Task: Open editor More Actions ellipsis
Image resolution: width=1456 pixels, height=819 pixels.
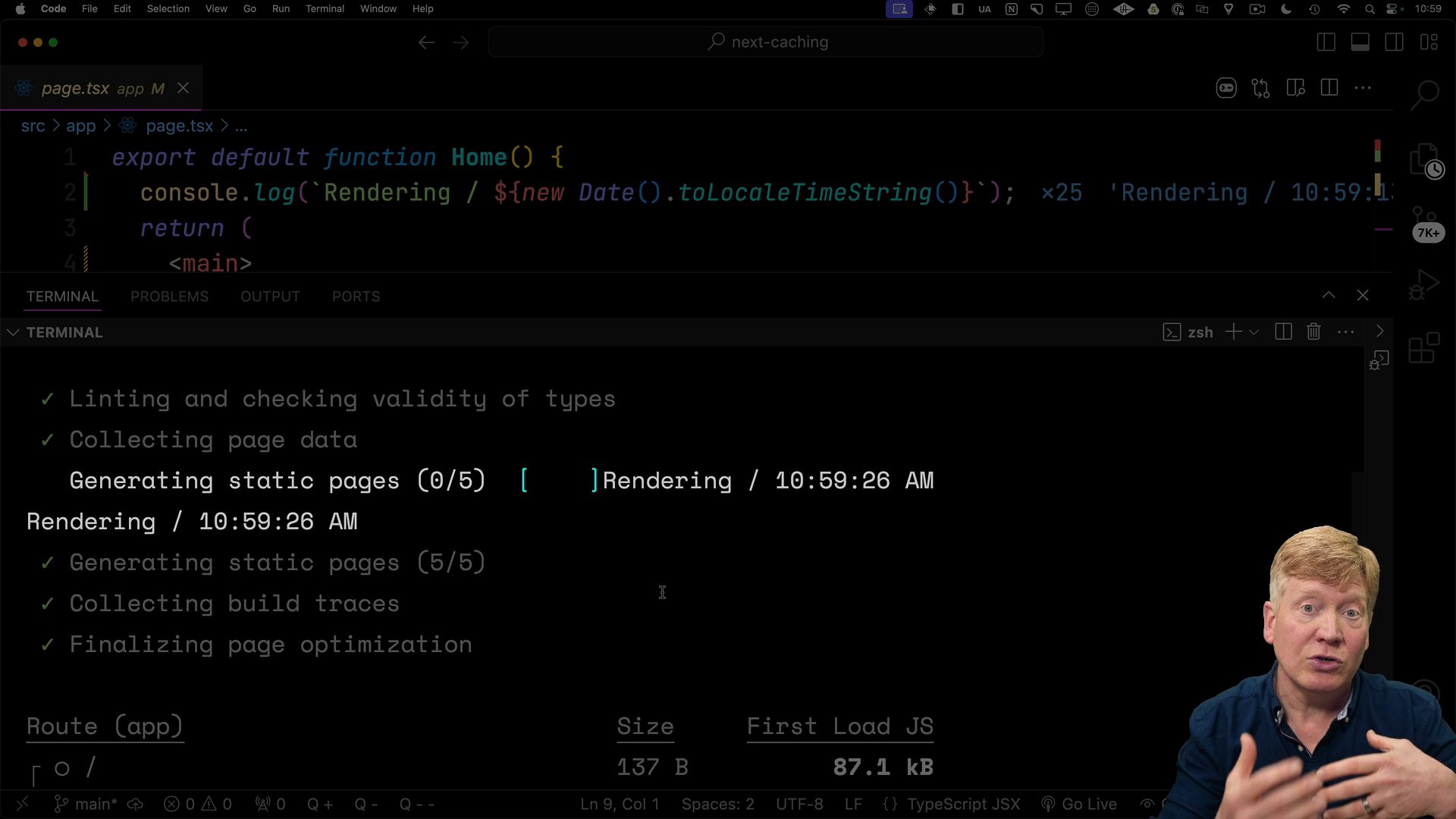Action: coord(1363,88)
